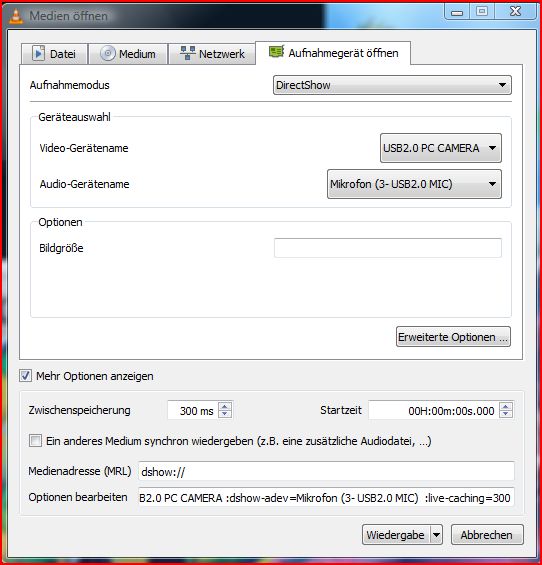The image size is (542, 565).
Task: Increase Startzeit with up arrow
Action: click(x=506, y=406)
